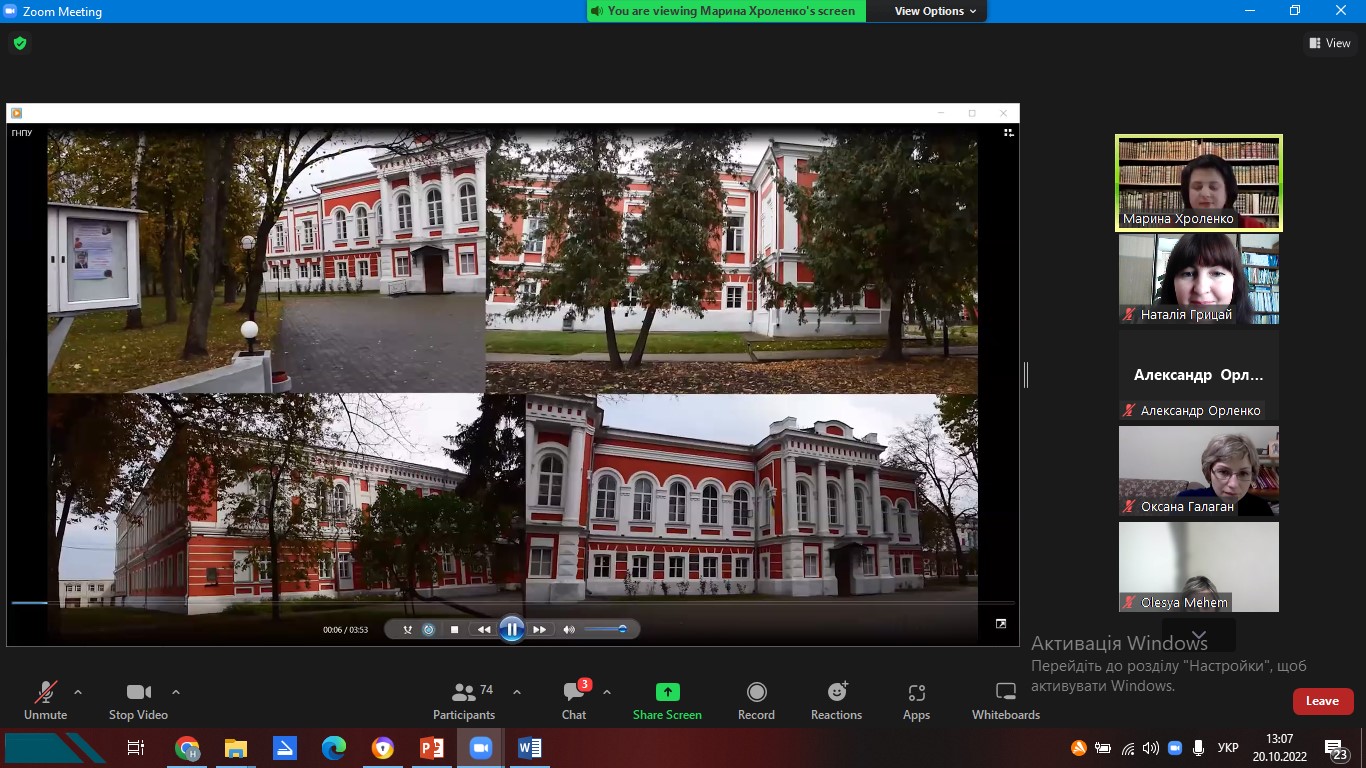Switch input language УКР

click(x=1228, y=748)
